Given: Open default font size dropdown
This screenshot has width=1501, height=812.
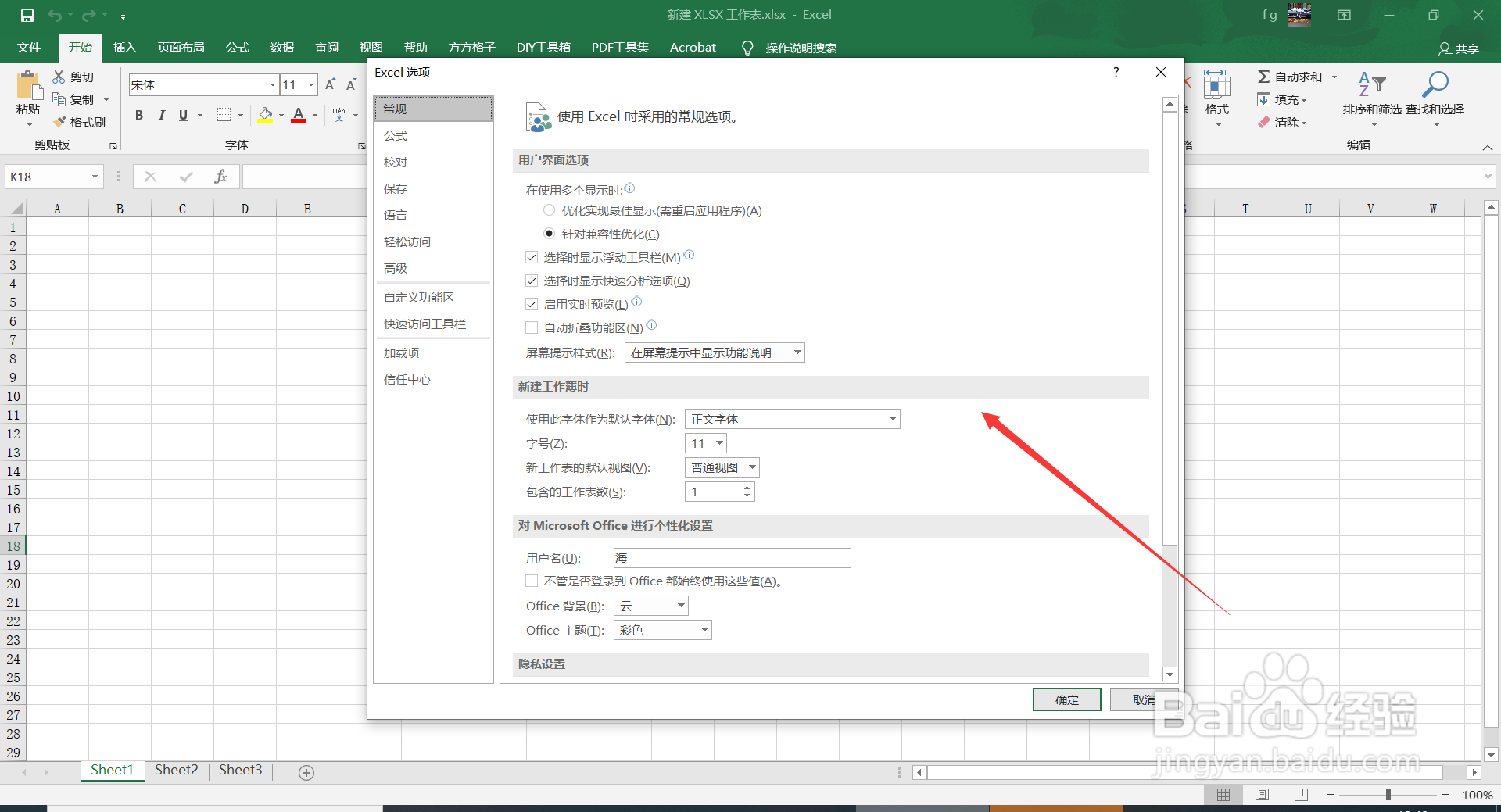Looking at the screenshot, I should point(705,443).
